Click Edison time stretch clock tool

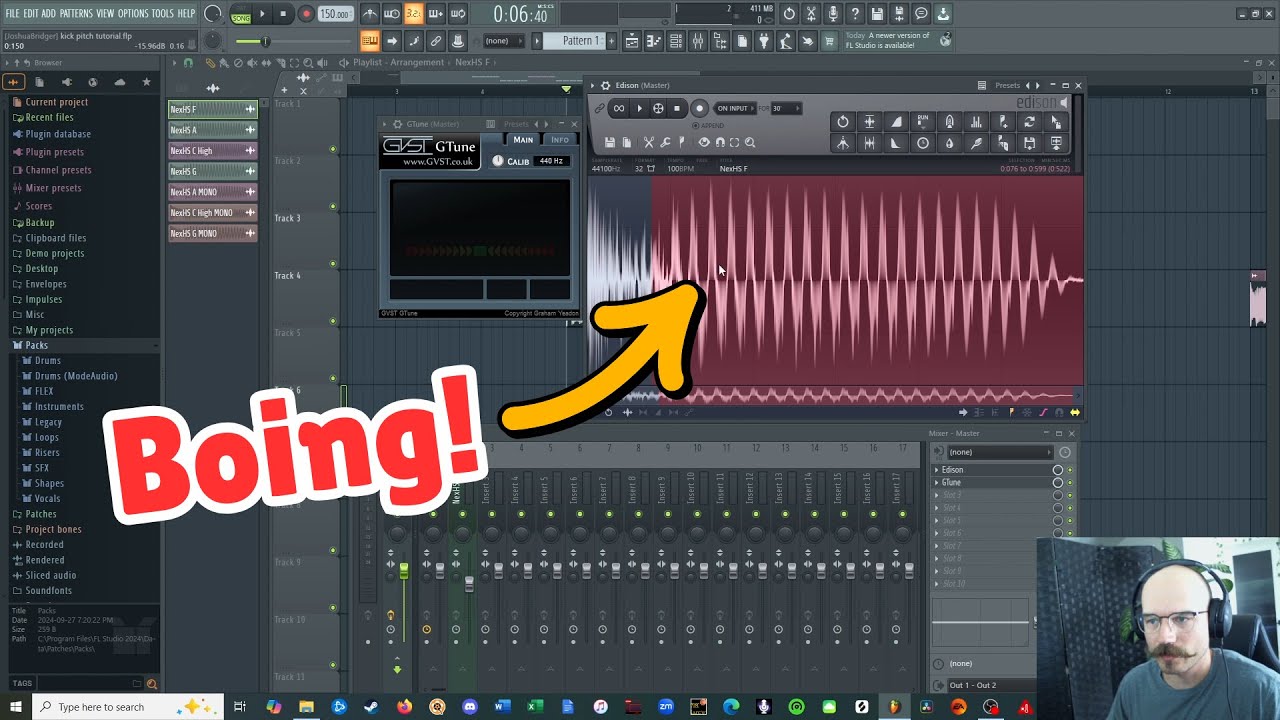click(923, 143)
